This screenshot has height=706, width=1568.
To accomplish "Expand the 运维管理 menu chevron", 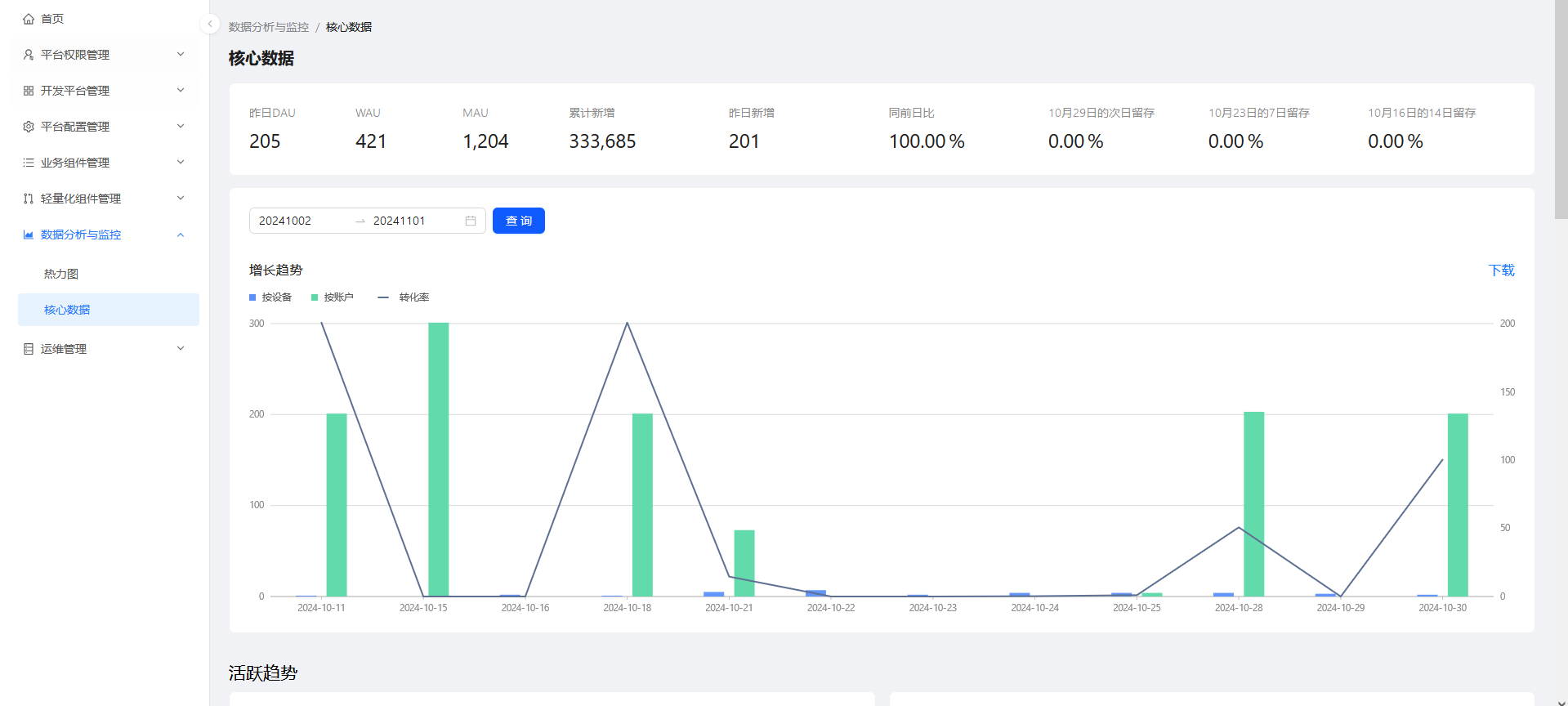I will [x=181, y=349].
